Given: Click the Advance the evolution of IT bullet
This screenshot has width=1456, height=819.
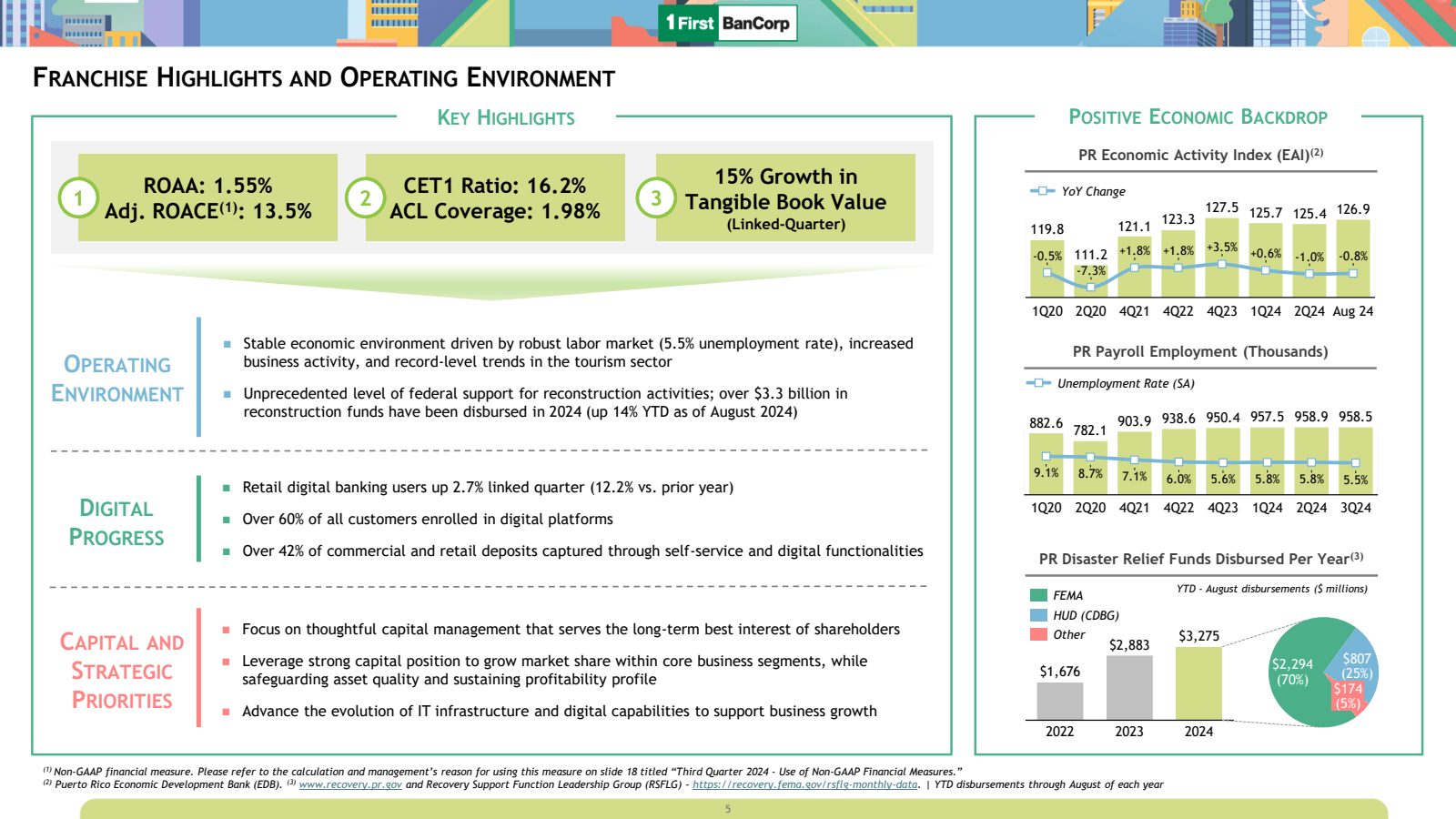Looking at the screenshot, I should (x=560, y=711).
